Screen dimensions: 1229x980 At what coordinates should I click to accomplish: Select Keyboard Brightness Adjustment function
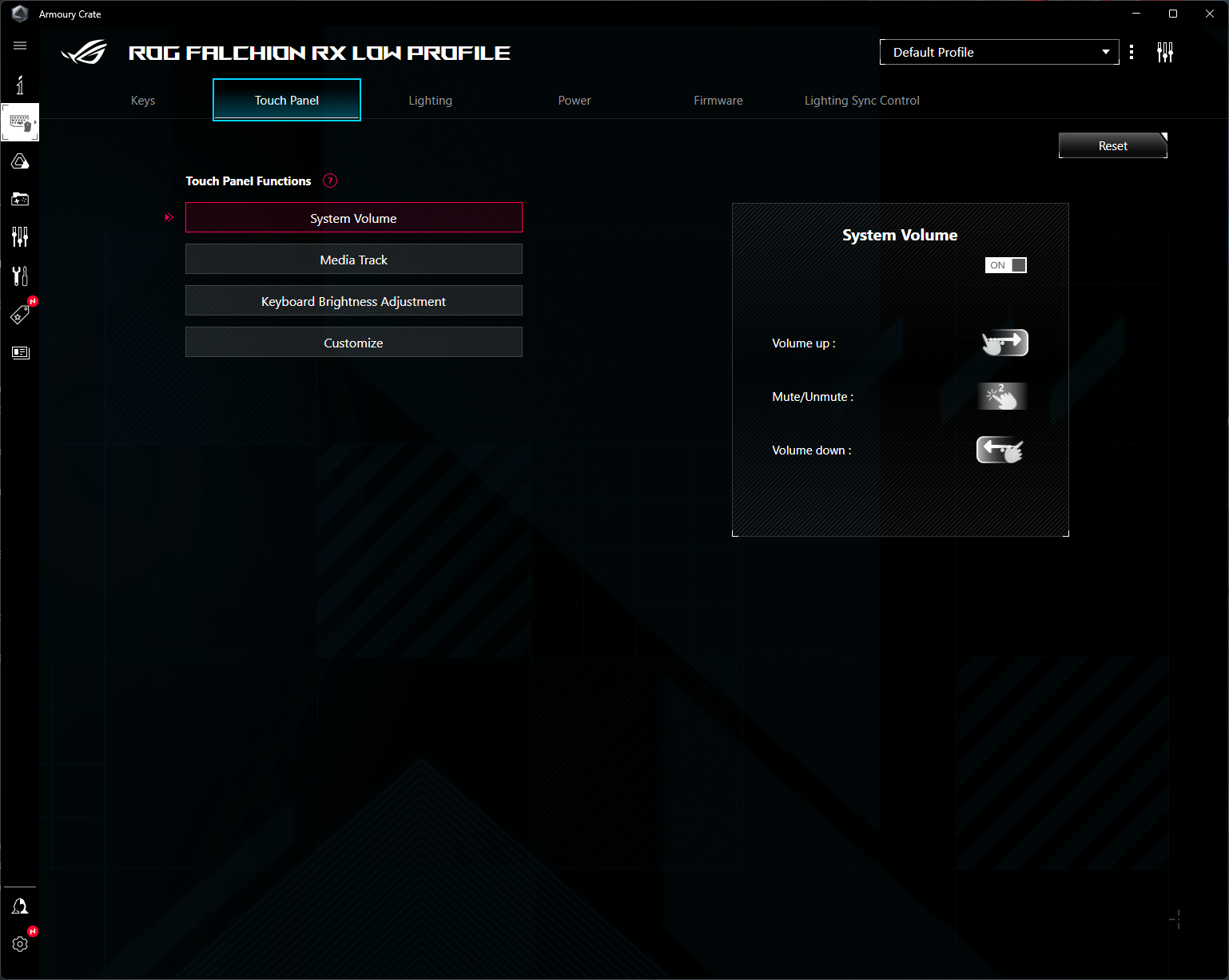click(354, 300)
